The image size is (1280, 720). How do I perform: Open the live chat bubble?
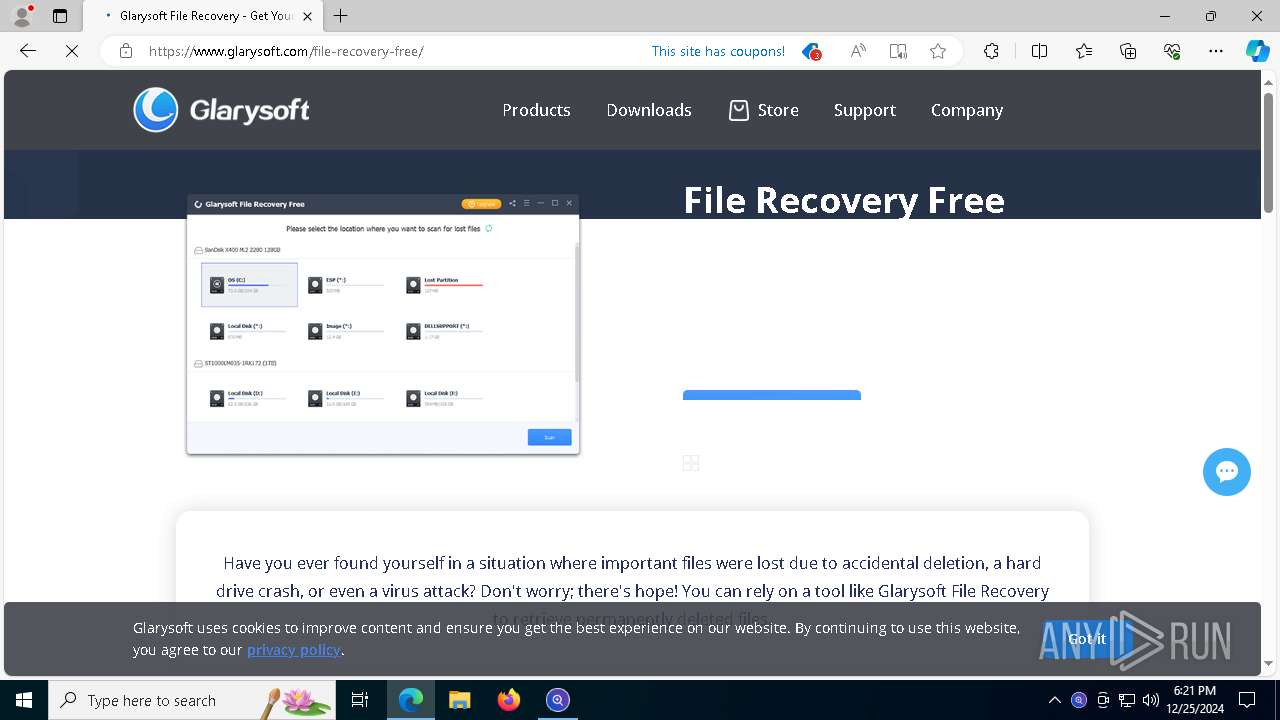tap(1227, 471)
